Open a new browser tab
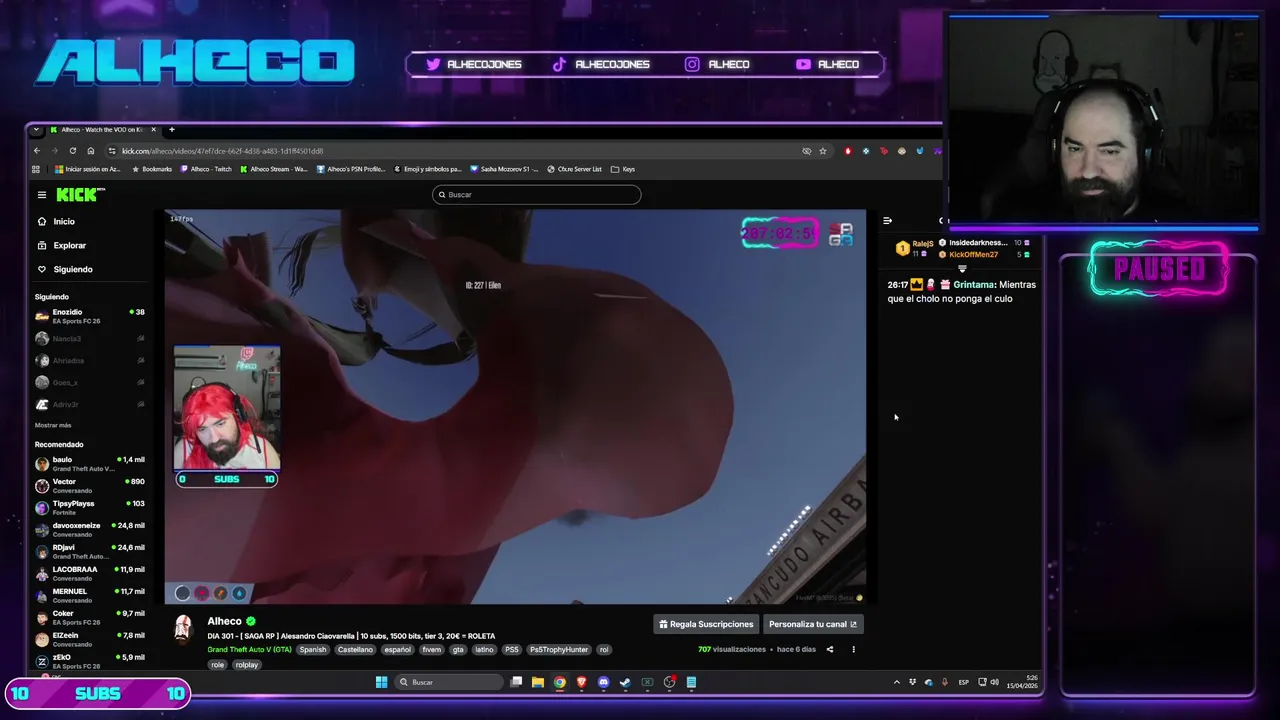Image resolution: width=1280 pixels, height=720 pixels. click(171, 129)
